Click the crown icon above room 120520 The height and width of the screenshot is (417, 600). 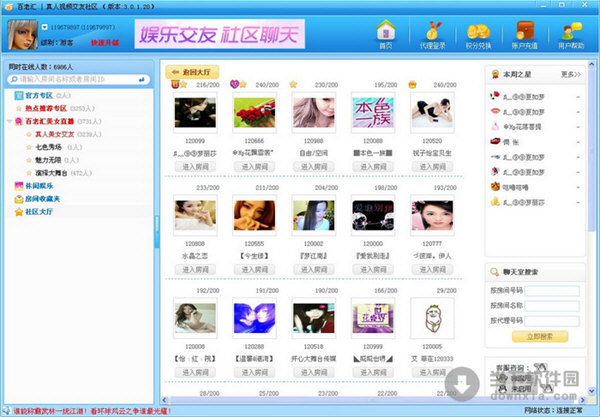(412, 85)
